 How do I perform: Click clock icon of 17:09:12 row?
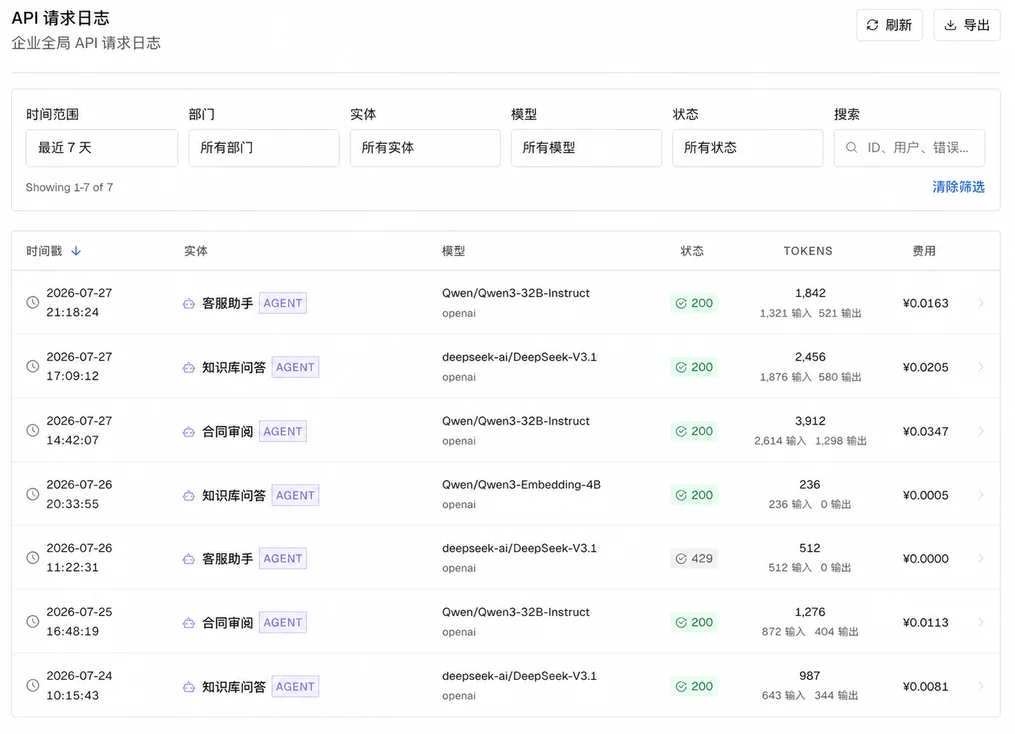point(32,366)
